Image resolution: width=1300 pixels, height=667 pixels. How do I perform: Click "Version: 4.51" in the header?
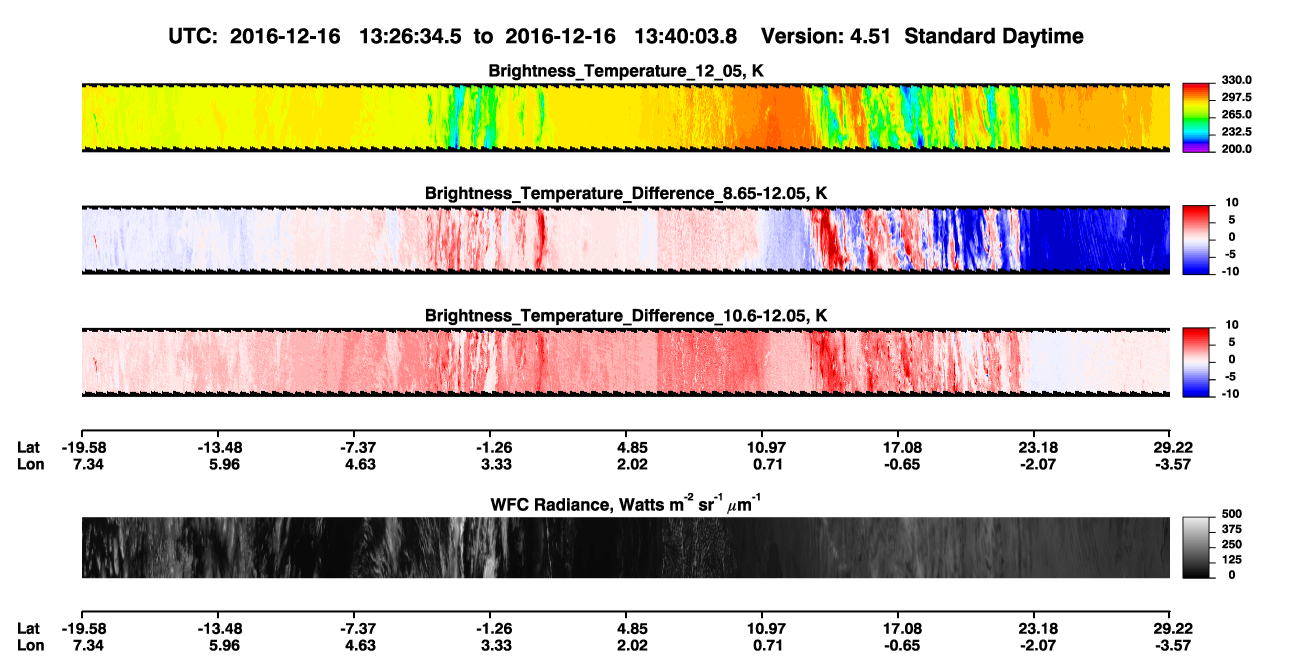coord(826,37)
